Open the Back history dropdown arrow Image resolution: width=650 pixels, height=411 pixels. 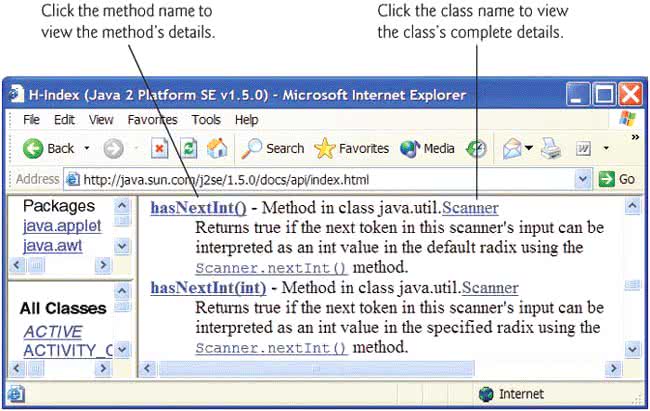[87, 148]
